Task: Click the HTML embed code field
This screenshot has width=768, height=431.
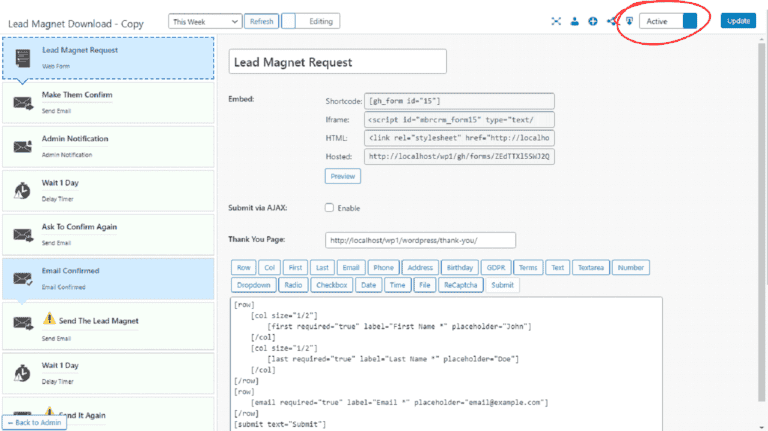Action: click(x=459, y=138)
